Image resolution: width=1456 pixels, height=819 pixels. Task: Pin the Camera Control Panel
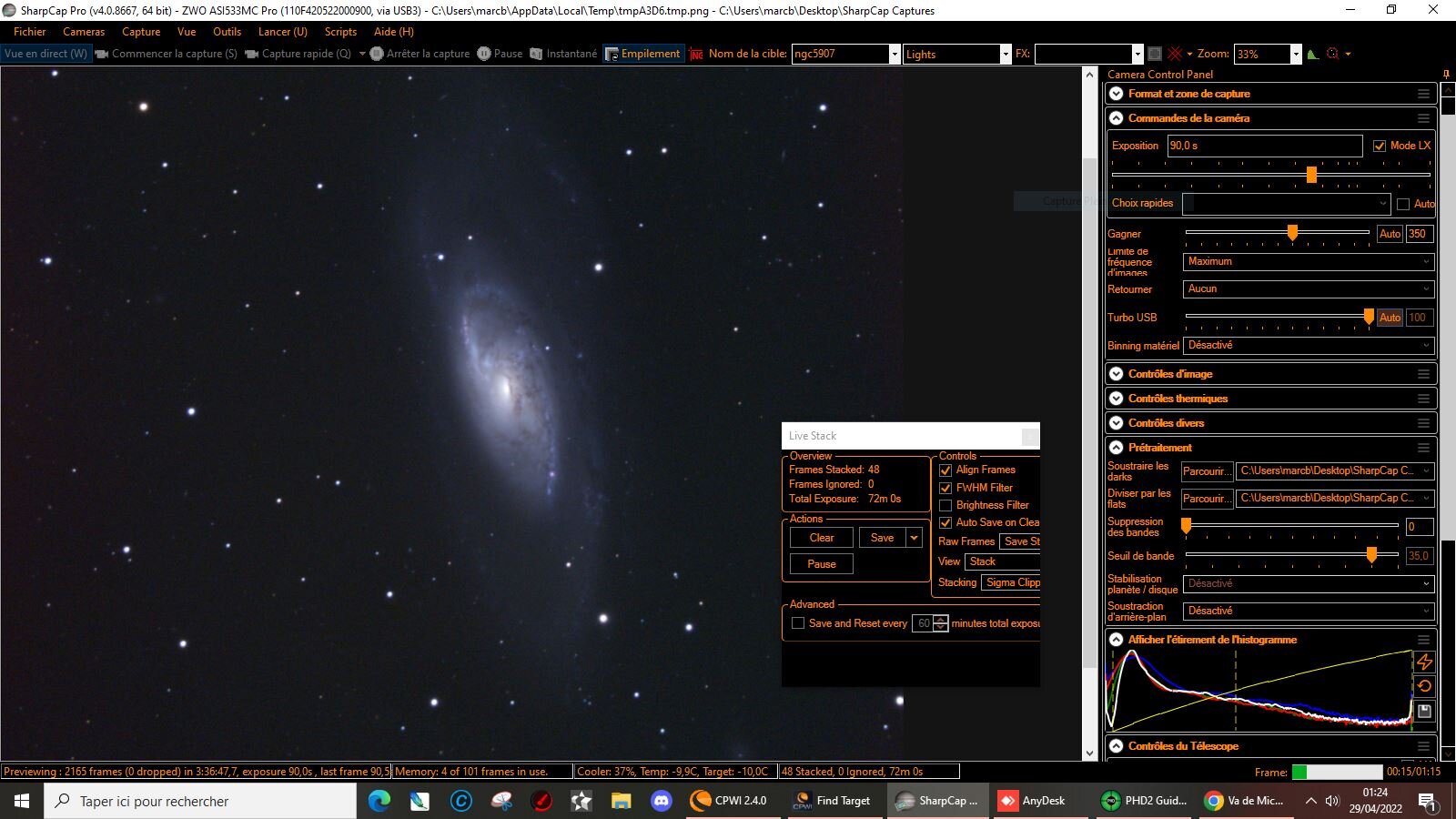pyautogui.click(x=1446, y=75)
